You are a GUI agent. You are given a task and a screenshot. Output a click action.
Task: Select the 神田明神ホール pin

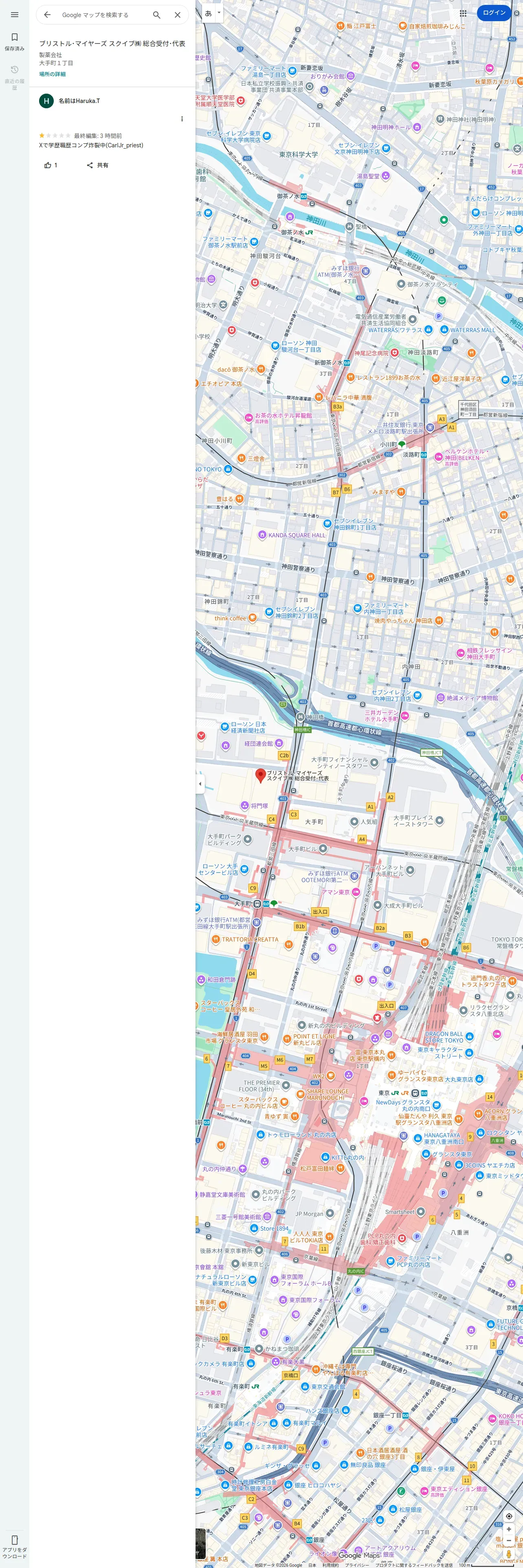[x=417, y=127]
